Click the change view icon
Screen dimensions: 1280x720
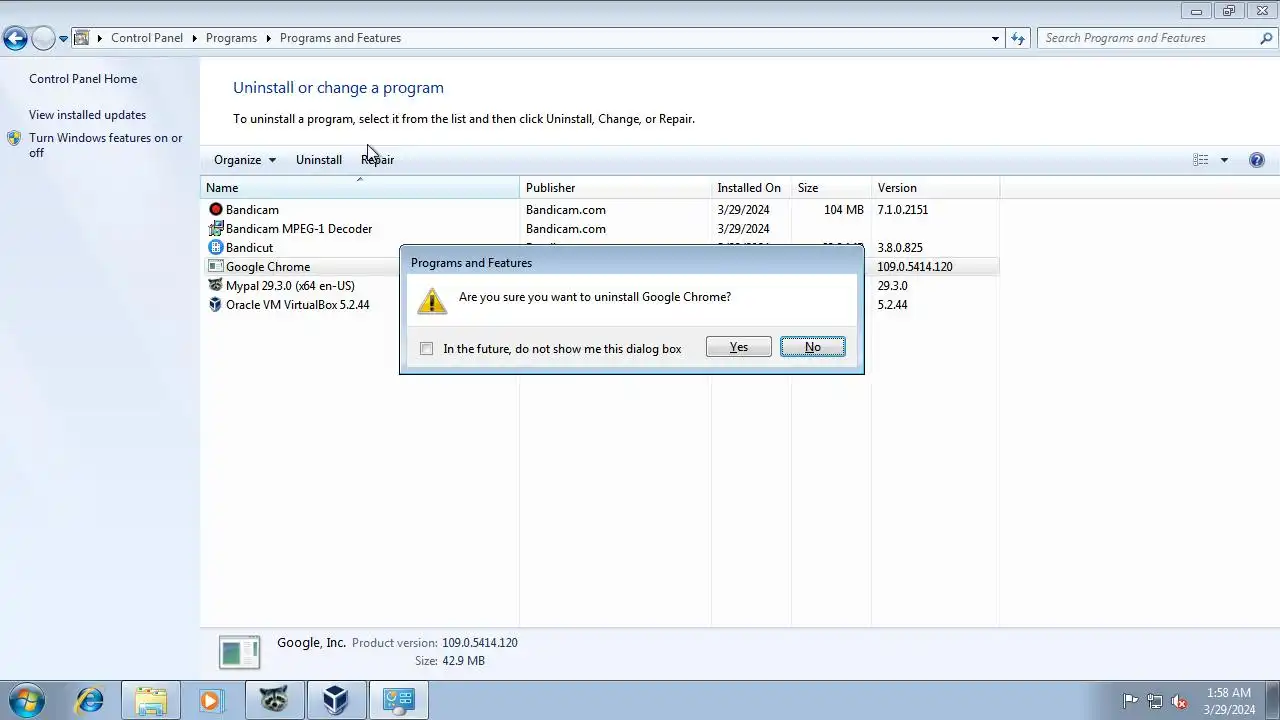[x=1201, y=160]
